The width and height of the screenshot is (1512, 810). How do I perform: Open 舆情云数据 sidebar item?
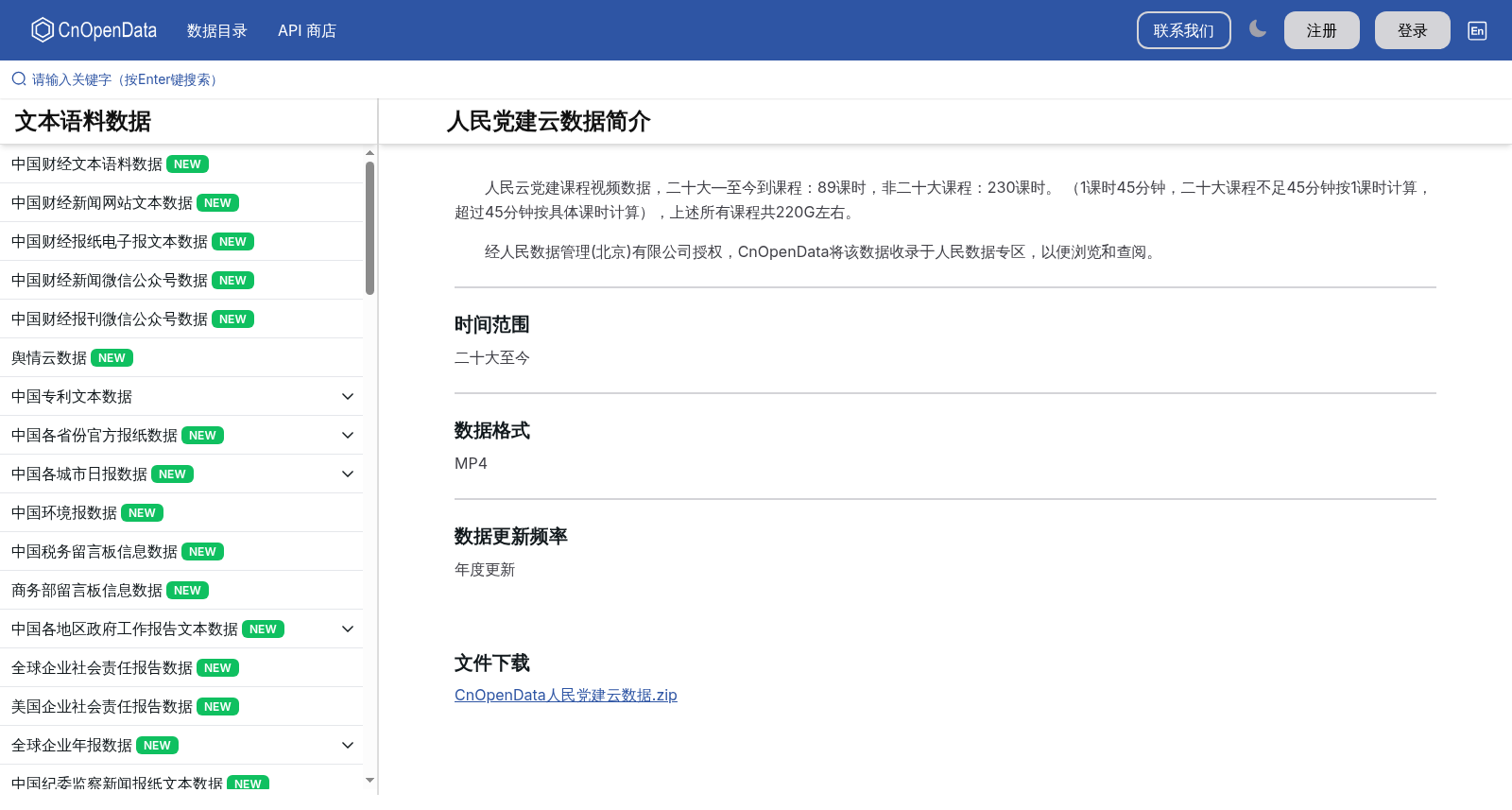(181, 357)
